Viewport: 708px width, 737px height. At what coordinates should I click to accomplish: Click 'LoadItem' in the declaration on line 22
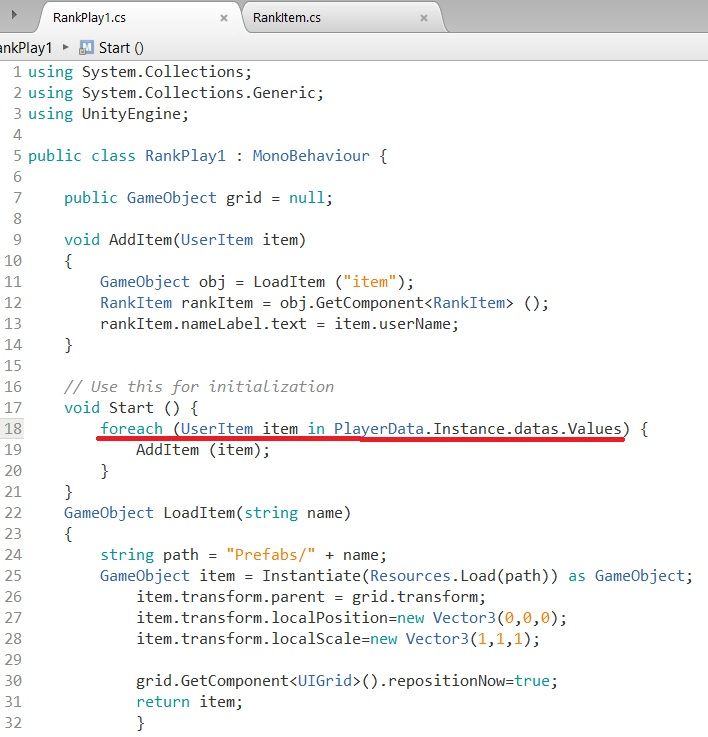click(x=199, y=513)
